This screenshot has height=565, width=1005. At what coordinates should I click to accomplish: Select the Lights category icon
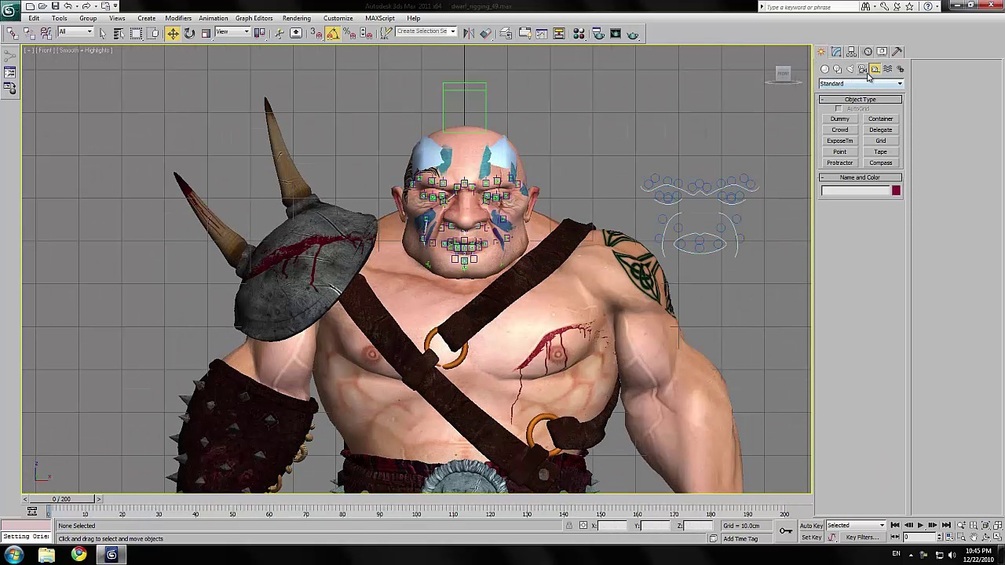[x=850, y=69]
